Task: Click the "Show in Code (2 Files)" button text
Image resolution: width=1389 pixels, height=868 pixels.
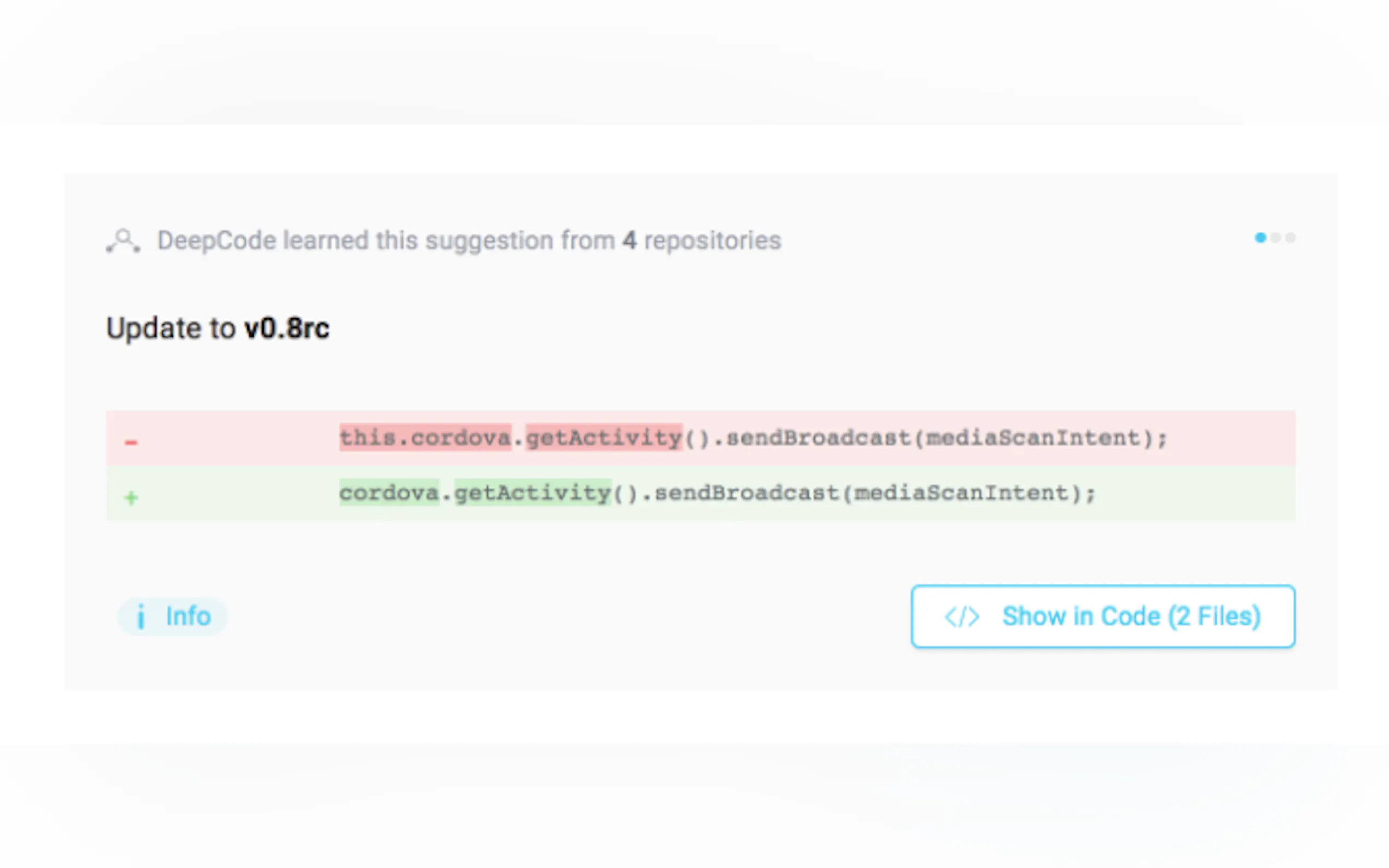Action: [x=1131, y=617]
